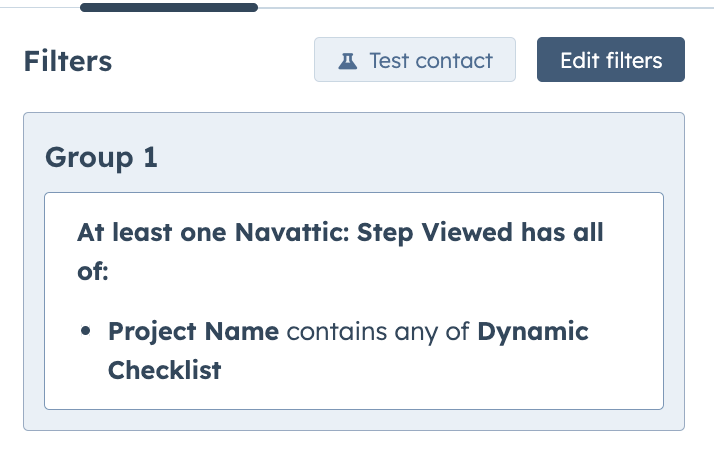Select the "contains any of" operator text

click(378, 332)
